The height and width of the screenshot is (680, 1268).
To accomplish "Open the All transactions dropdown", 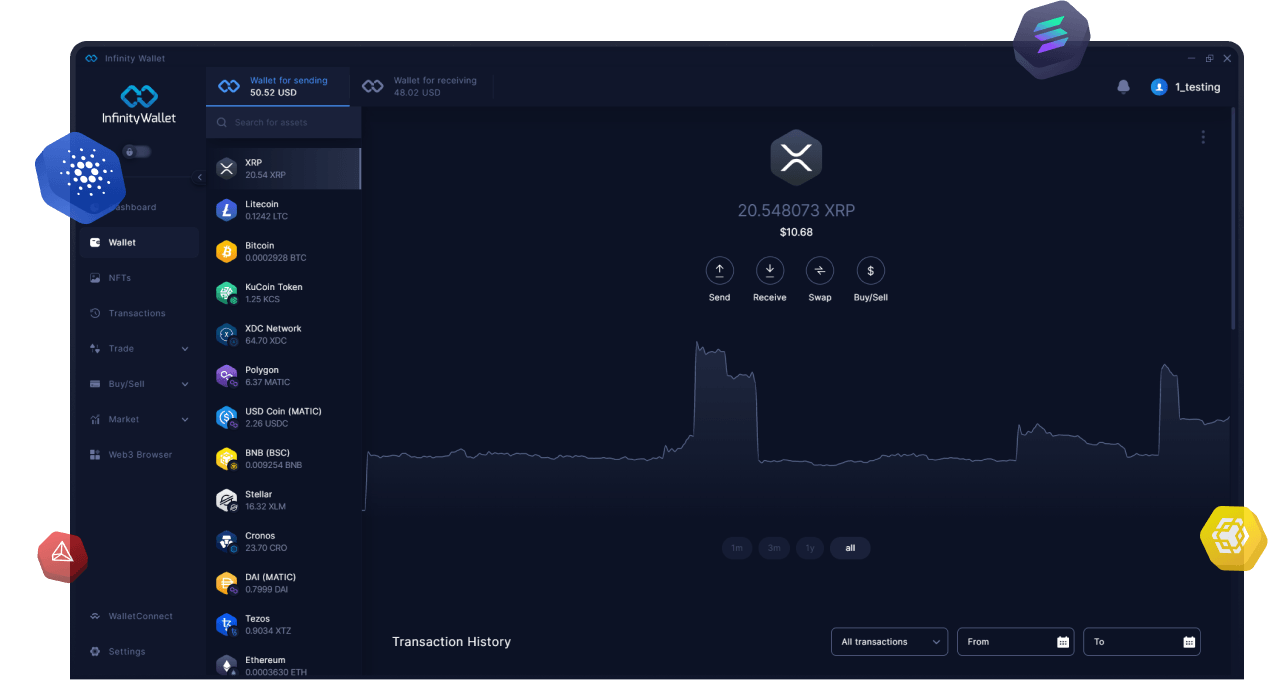I will click(x=889, y=642).
